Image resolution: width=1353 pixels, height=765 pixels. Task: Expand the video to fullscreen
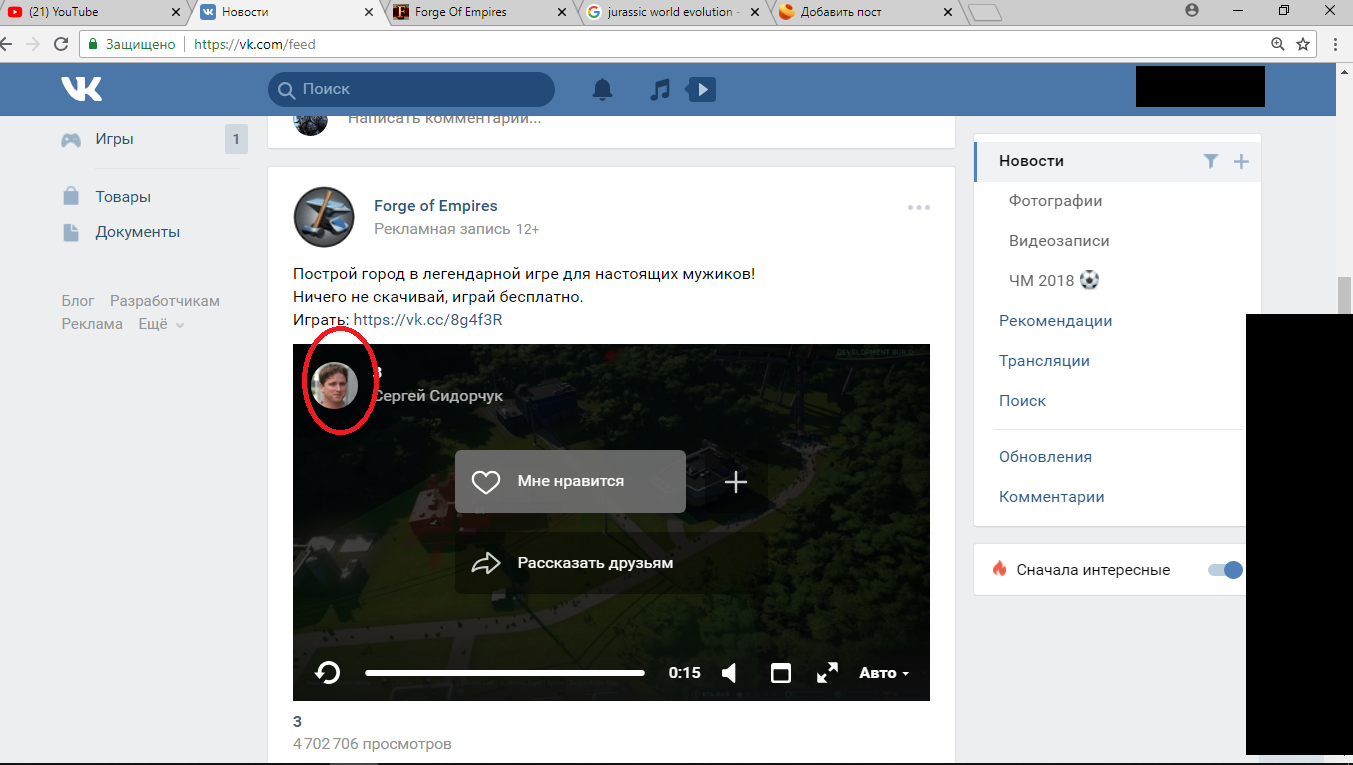pyautogui.click(x=827, y=673)
